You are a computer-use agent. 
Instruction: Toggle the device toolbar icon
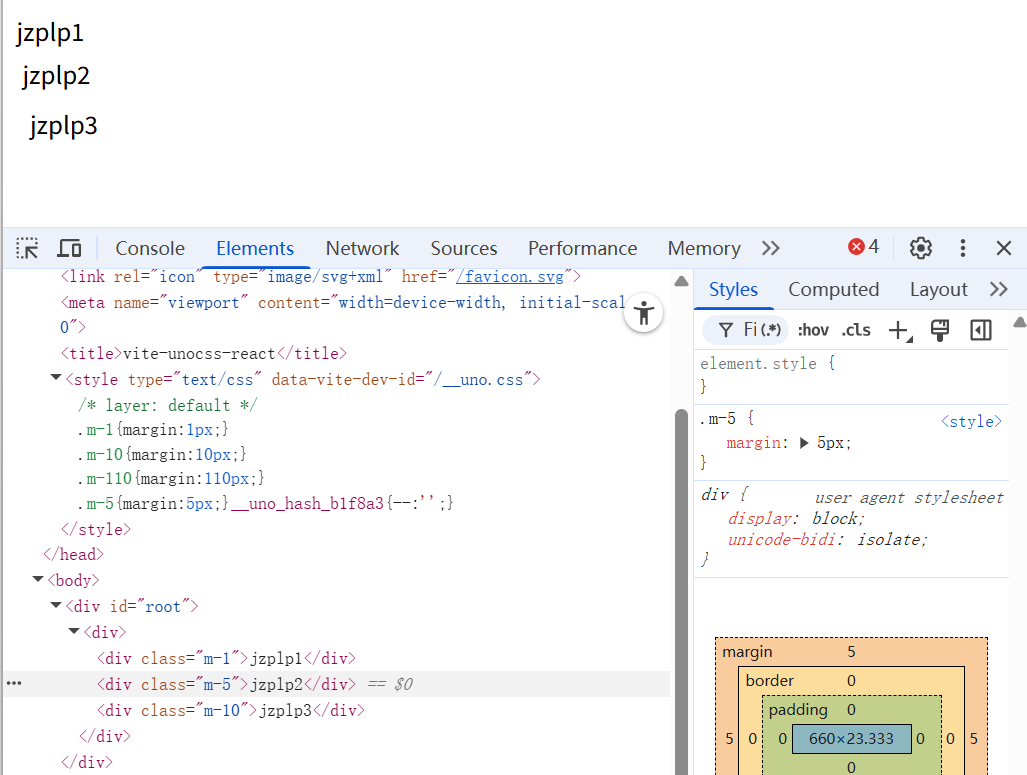[69, 248]
